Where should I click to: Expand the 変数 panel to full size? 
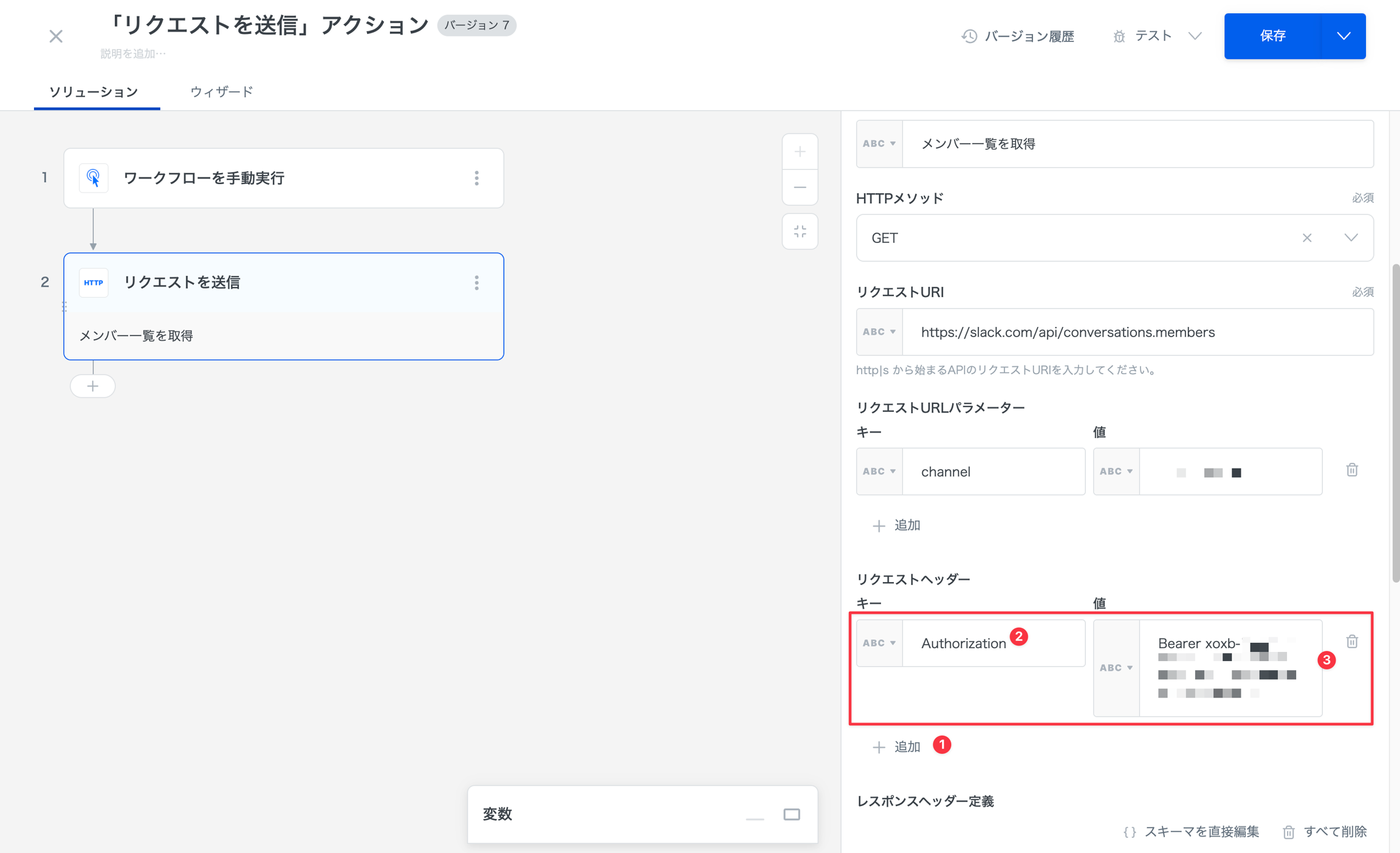coord(792,814)
